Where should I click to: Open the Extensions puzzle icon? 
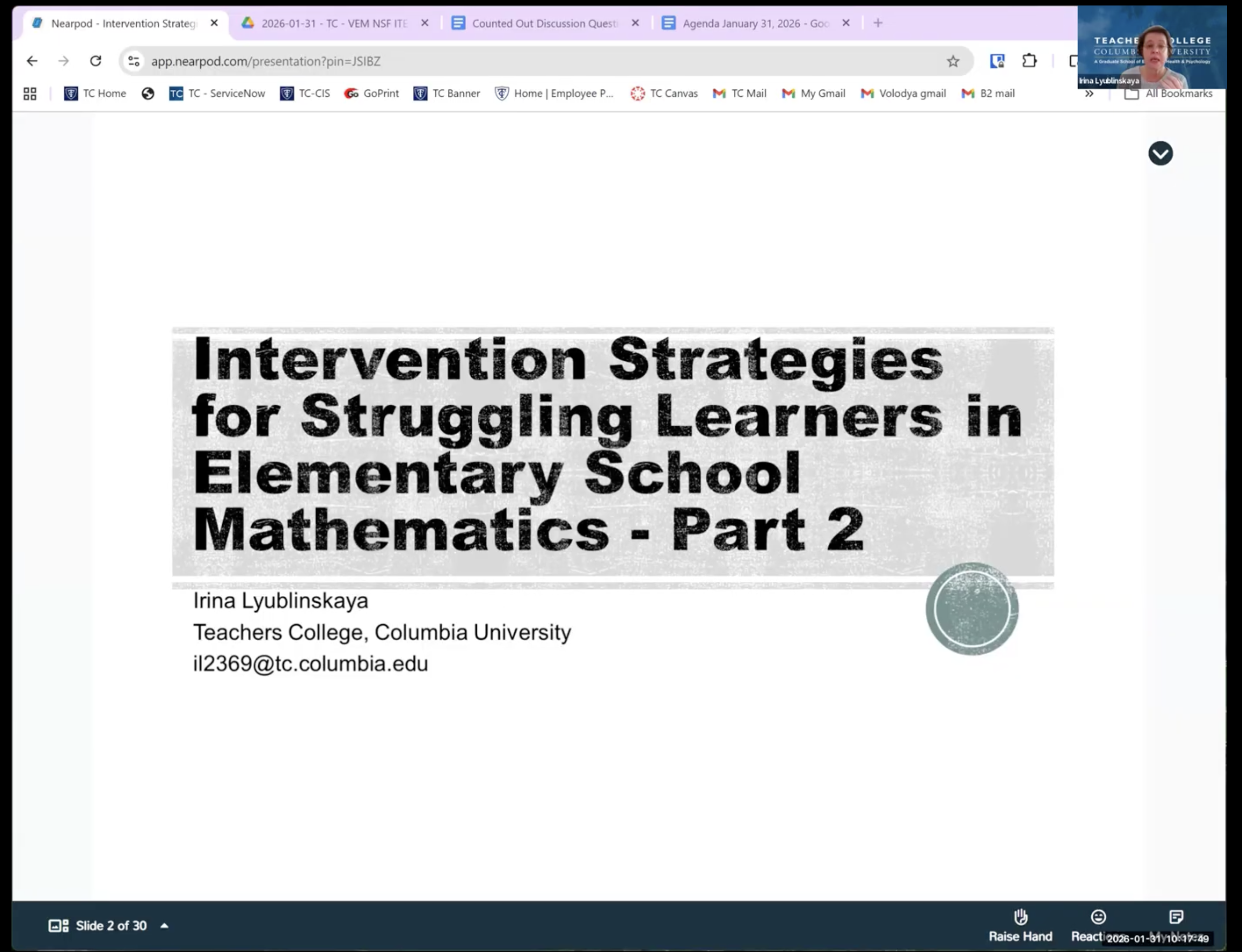1029,61
